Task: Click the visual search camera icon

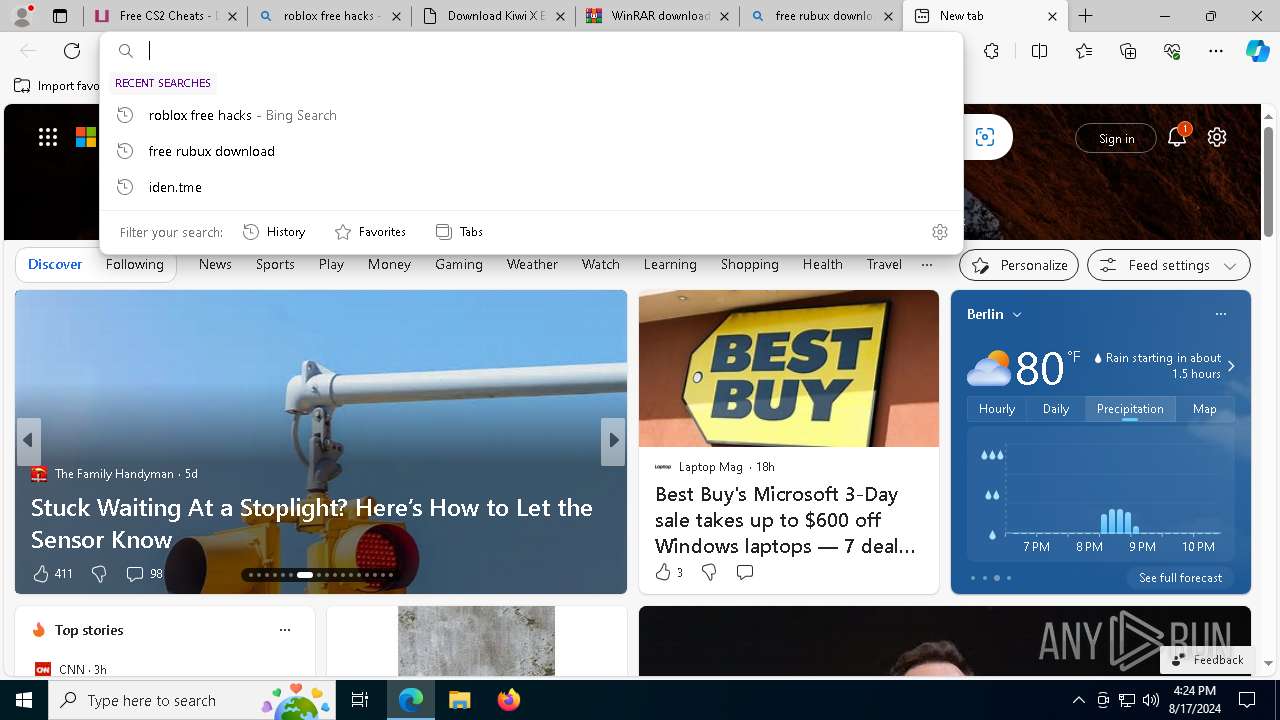Action: [985, 138]
